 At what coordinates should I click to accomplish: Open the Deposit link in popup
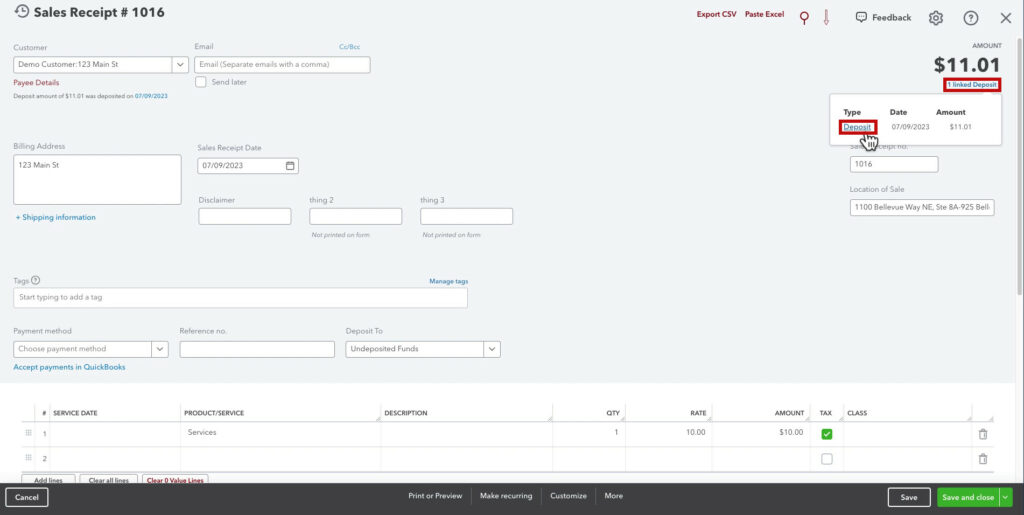click(x=857, y=127)
